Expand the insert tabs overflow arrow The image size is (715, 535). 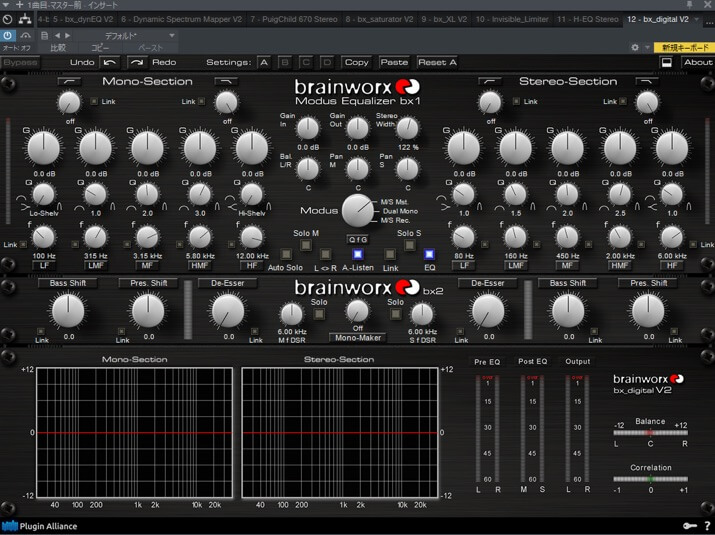[696, 19]
